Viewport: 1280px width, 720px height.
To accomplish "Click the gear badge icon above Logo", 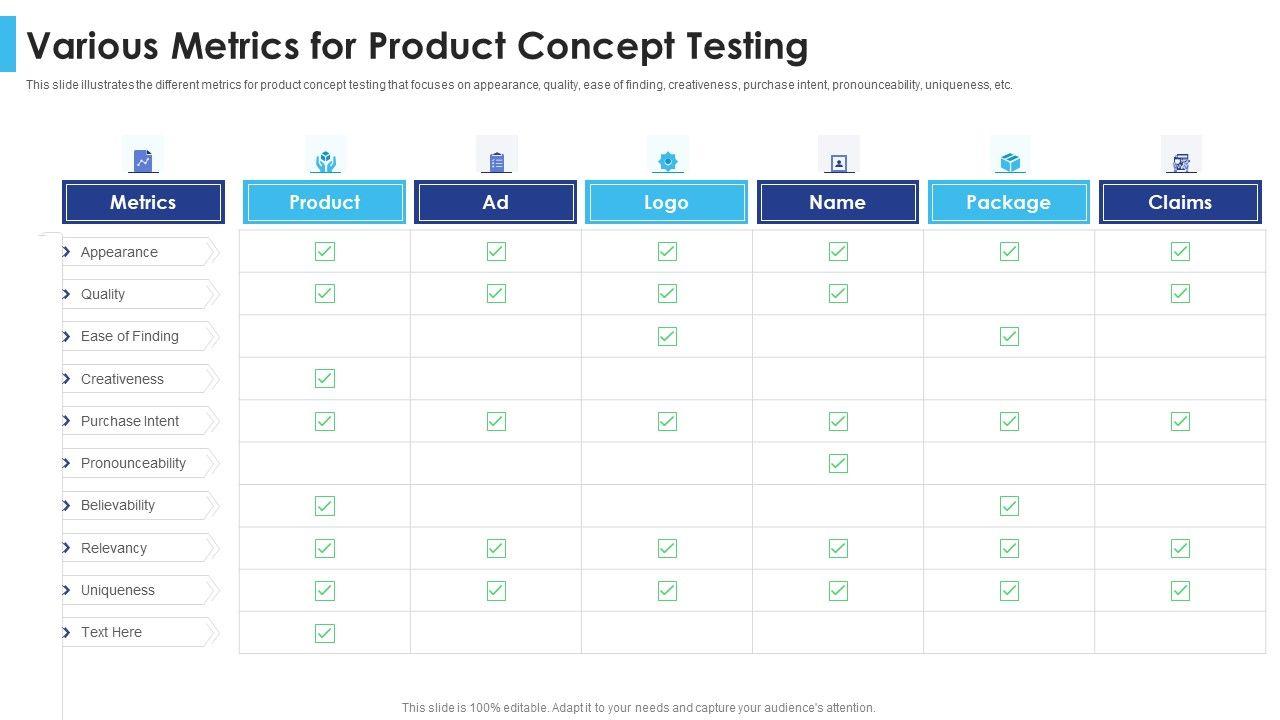I will (667, 161).
